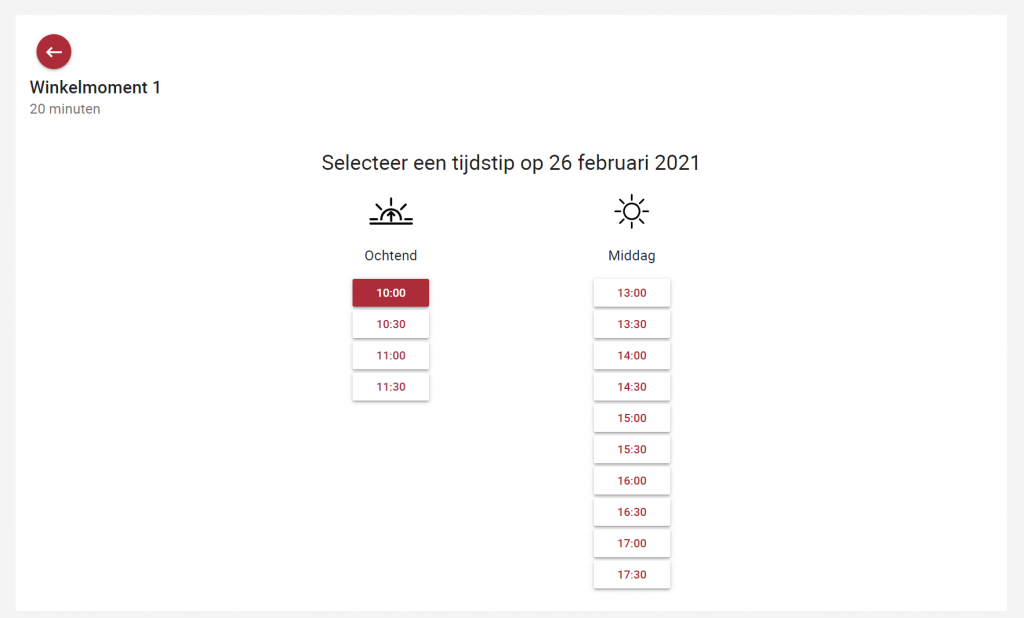Choose the 10:30 morning slot

click(391, 324)
